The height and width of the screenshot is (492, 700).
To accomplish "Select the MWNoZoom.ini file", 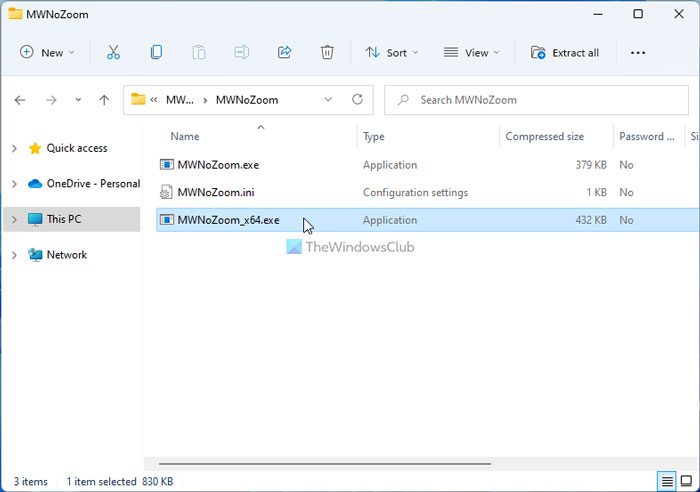I will pyautogui.click(x=216, y=192).
